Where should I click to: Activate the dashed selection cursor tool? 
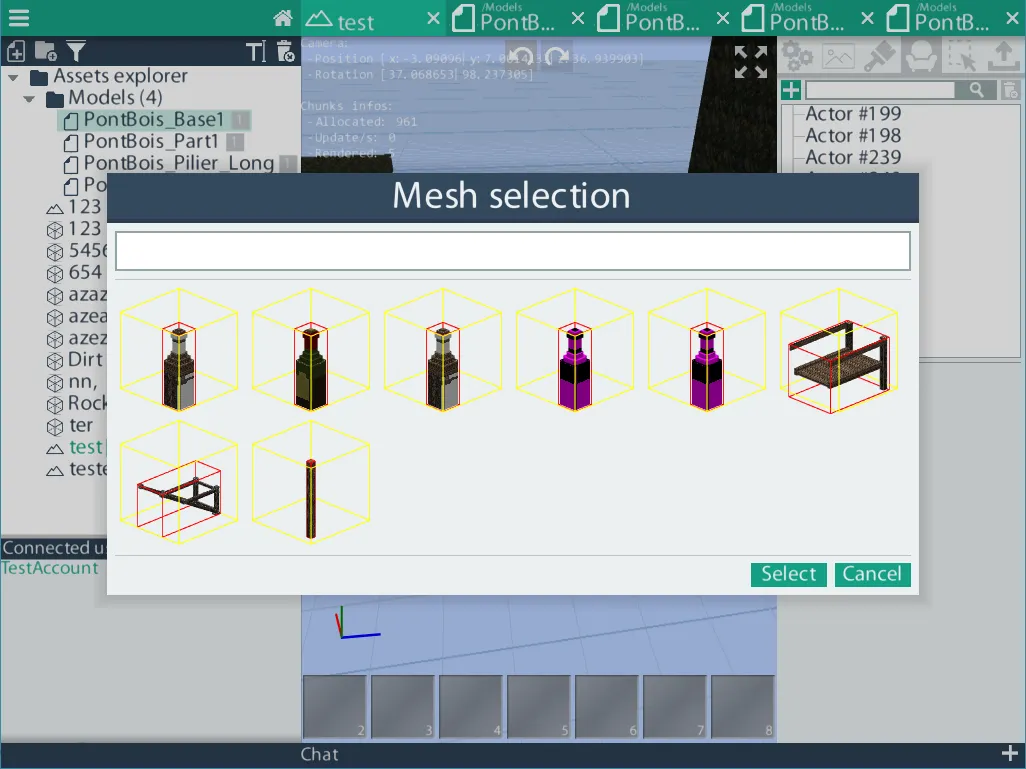pos(962,56)
